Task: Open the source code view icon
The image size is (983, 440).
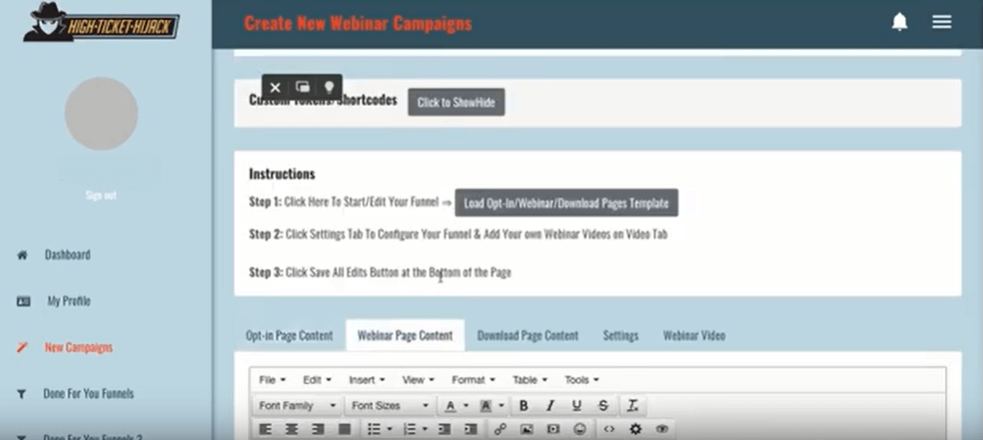Action: pyautogui.click(x=609, y=429)
